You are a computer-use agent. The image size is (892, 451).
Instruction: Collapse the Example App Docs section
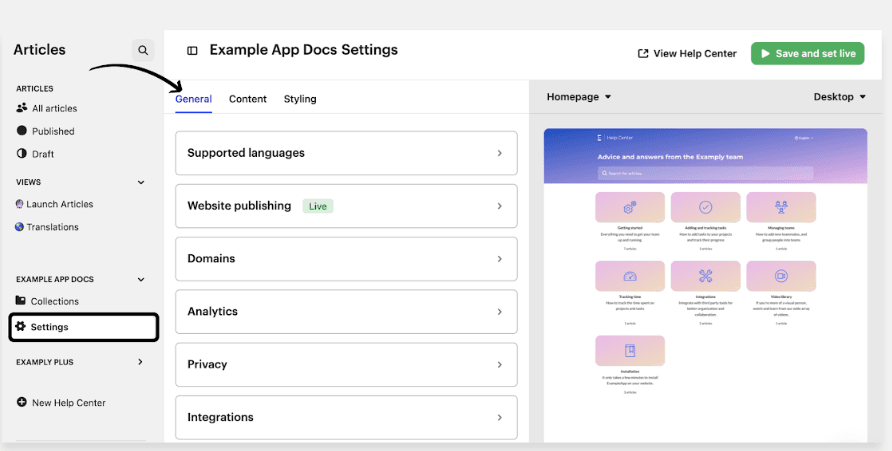pyautogui.click(x=141, y=279)
